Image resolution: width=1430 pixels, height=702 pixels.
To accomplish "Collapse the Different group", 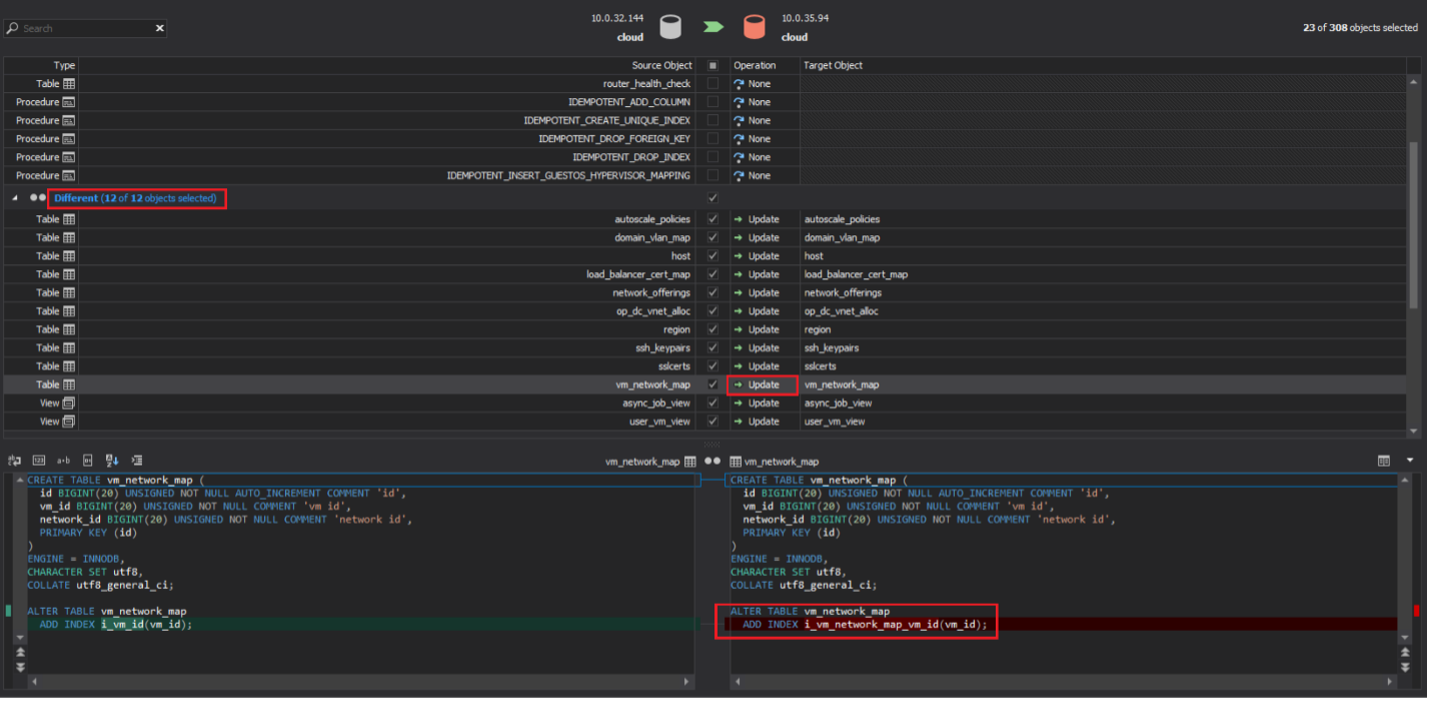I will [x=15, y=198].
